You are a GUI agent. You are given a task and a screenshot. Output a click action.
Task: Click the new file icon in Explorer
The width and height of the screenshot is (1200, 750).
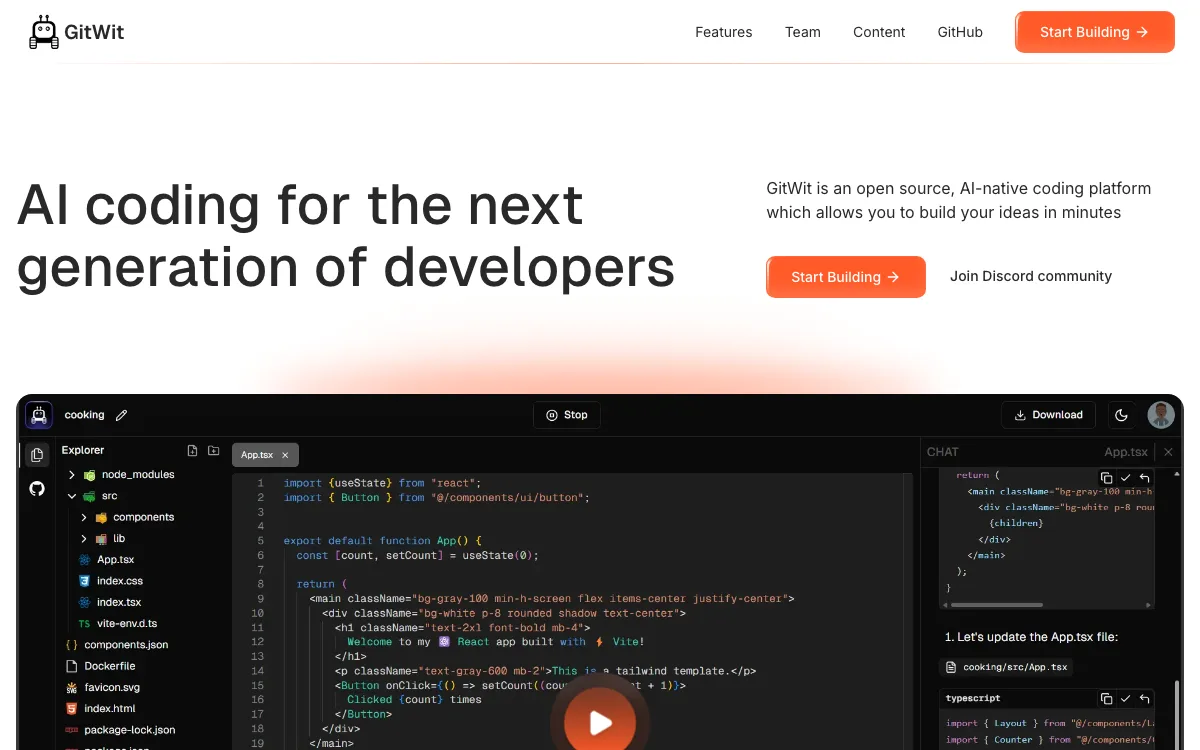tap(192, 451)
